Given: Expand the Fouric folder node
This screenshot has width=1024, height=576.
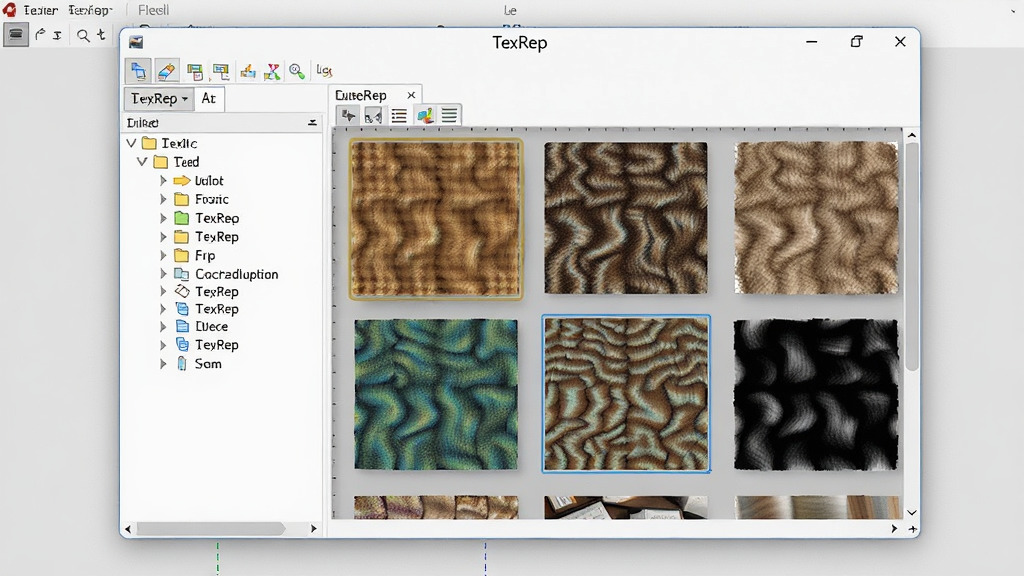Looking at the screenshot, I should pos(163,199).
